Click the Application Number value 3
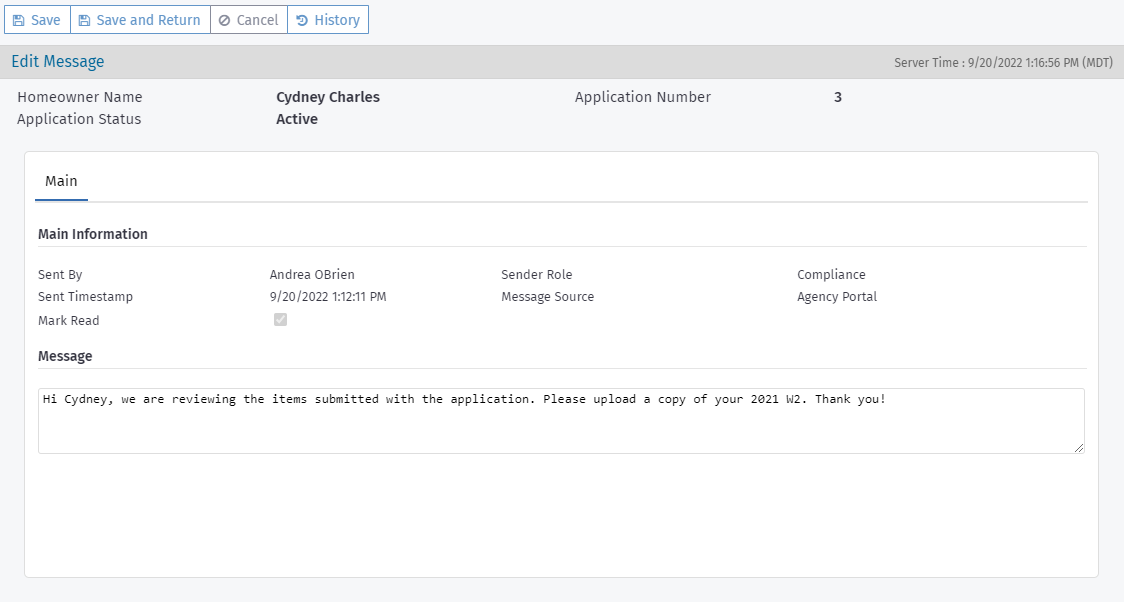This screenshot has width=1124, height=602. [838, 97]
